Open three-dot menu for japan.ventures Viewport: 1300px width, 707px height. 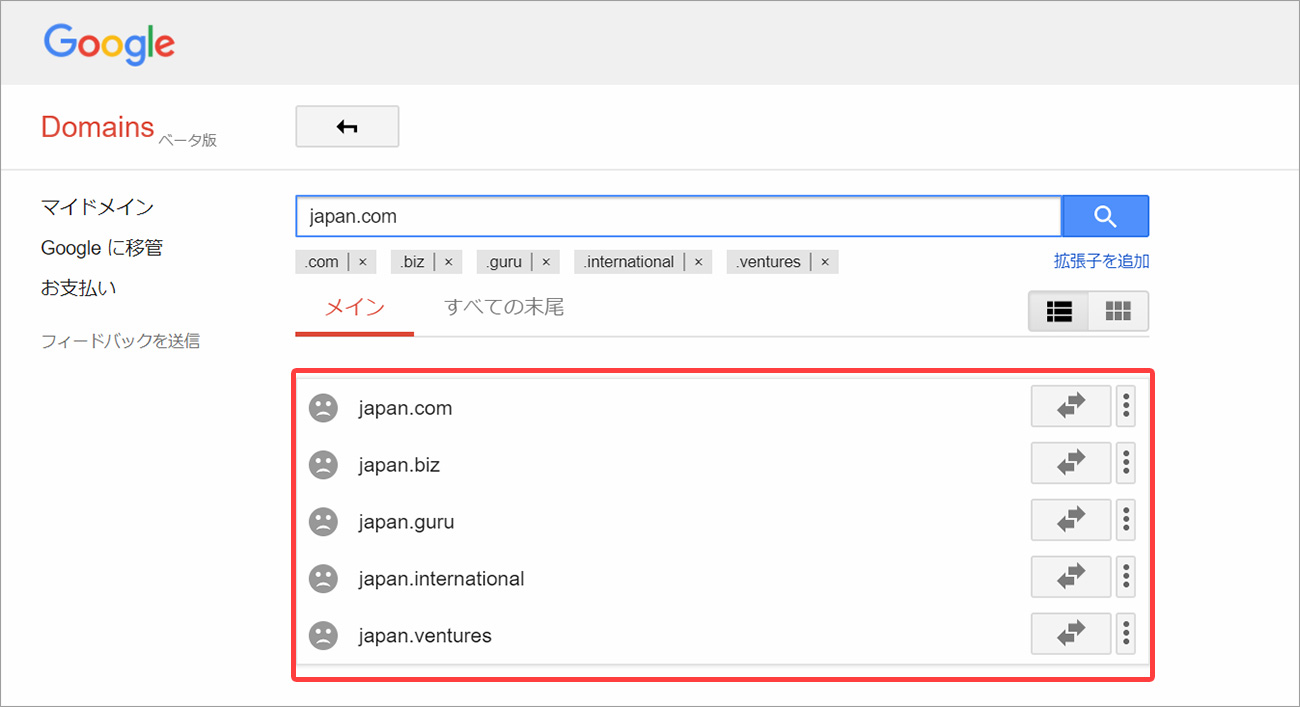pos(1126,633)
